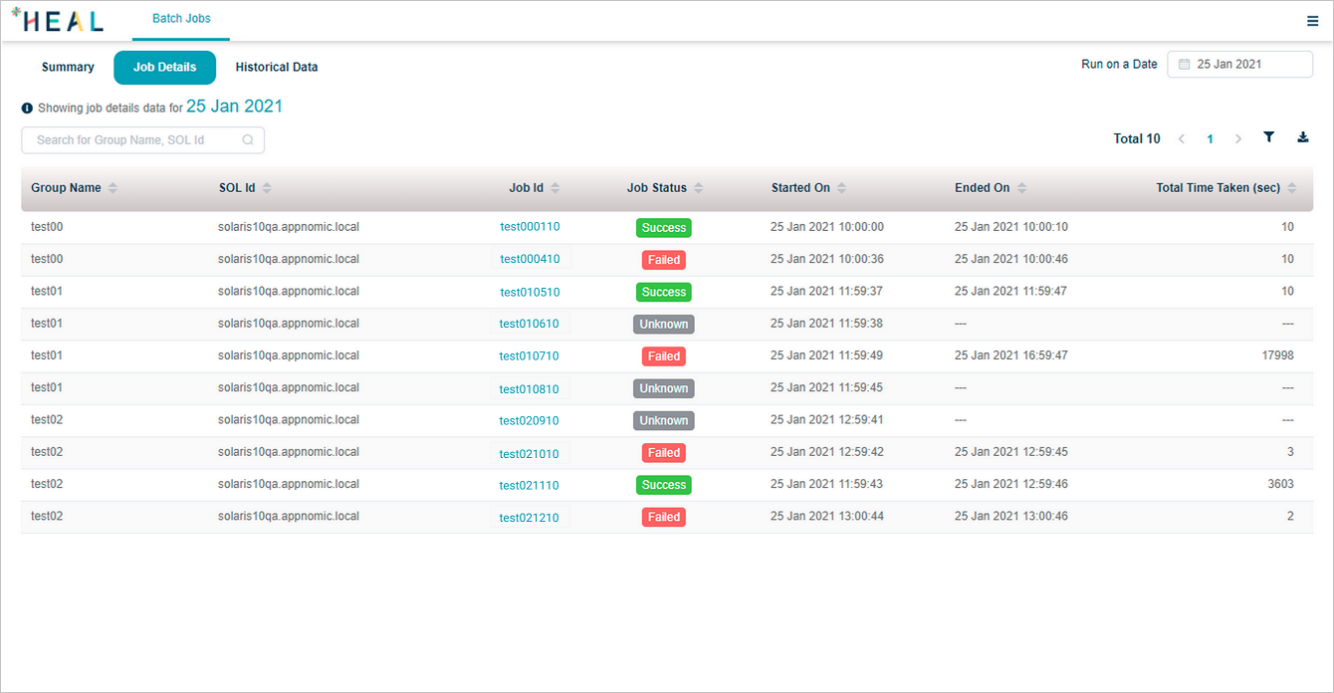Image resolution: width=1334 pixels, height=693 pixels.
Task: Open the hamburger menu icon
Action: click(1312, 21)
